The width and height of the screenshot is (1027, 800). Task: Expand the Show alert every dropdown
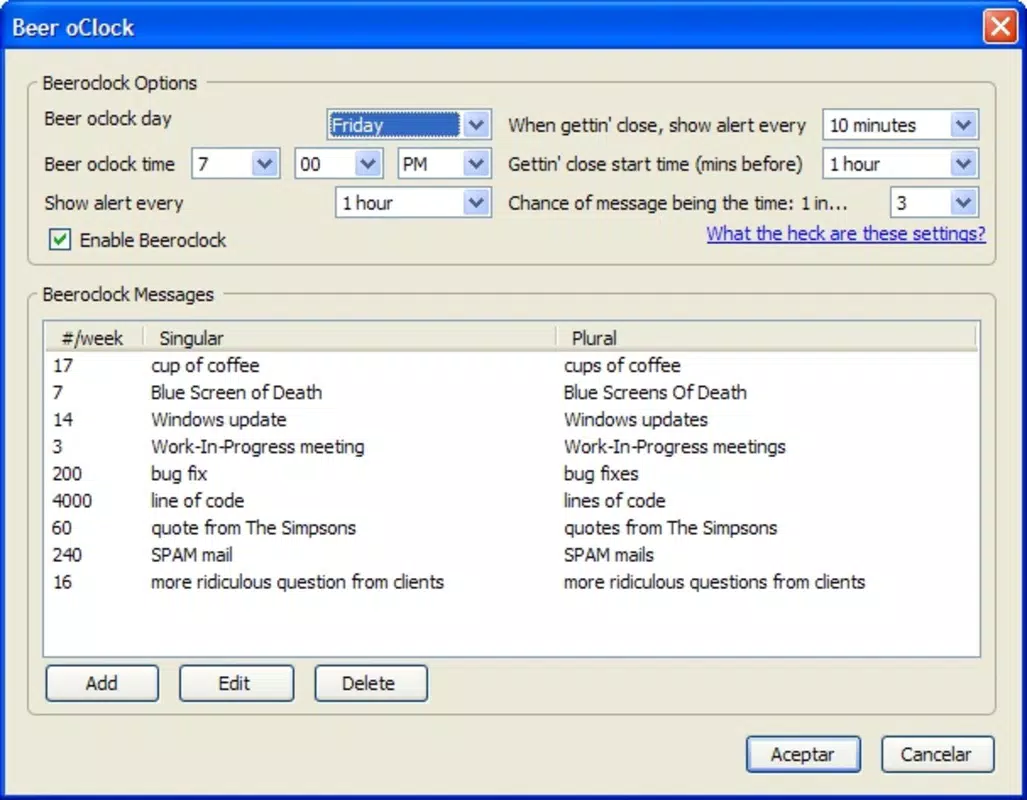coord(413,203)
